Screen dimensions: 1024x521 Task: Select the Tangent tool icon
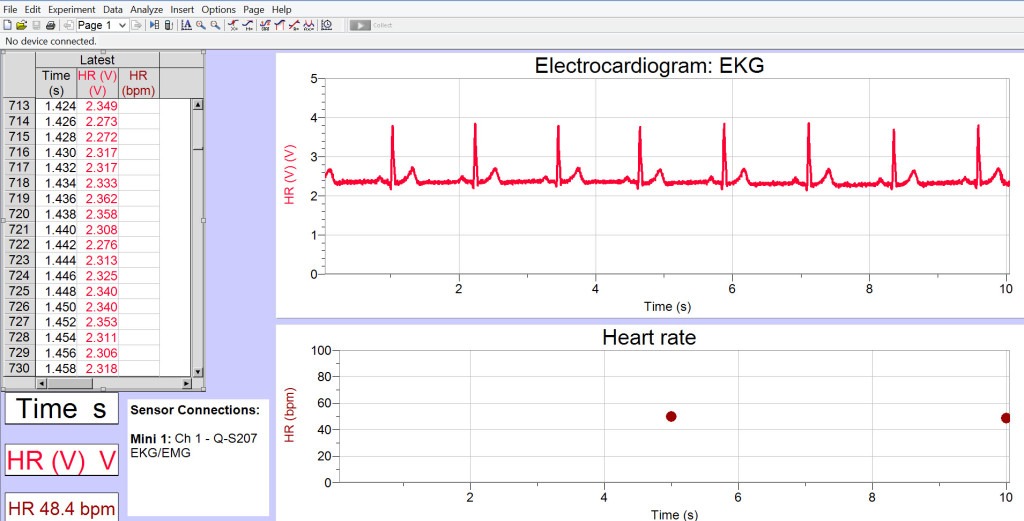click(249, 25)
